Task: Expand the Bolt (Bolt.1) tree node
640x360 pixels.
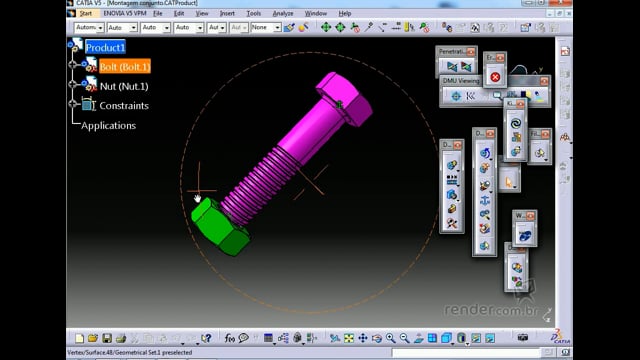Action: coord(73,64)
